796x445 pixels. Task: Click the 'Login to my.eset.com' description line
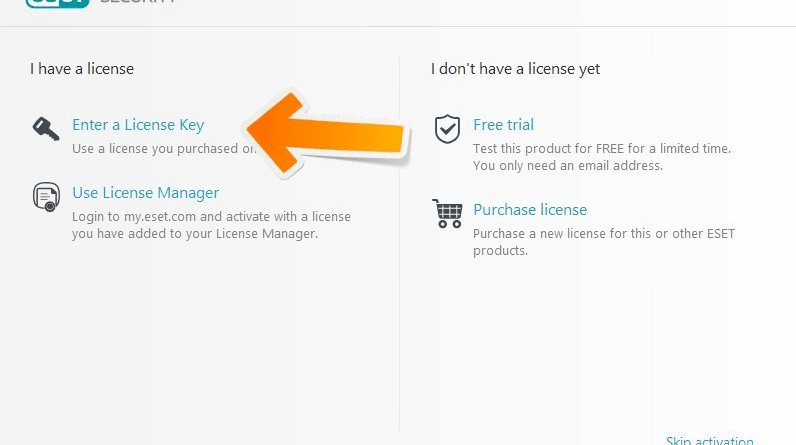tap(211, 216)
